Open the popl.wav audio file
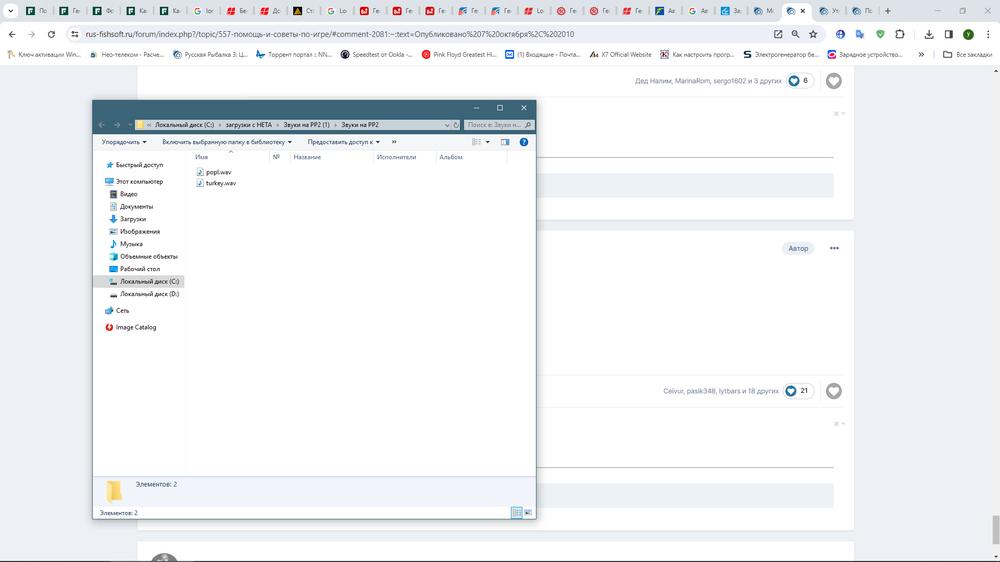Screen dimensions: 1000x562 pos(218,172)
